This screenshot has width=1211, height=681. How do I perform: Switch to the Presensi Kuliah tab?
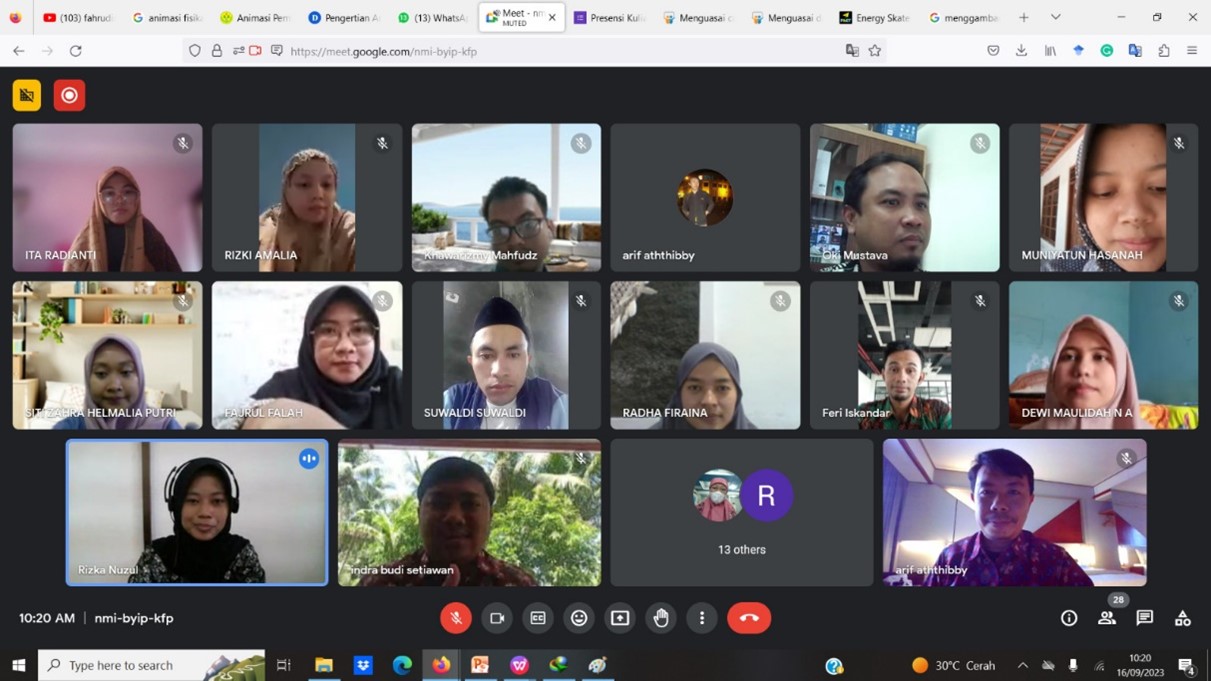click(609, 17)
